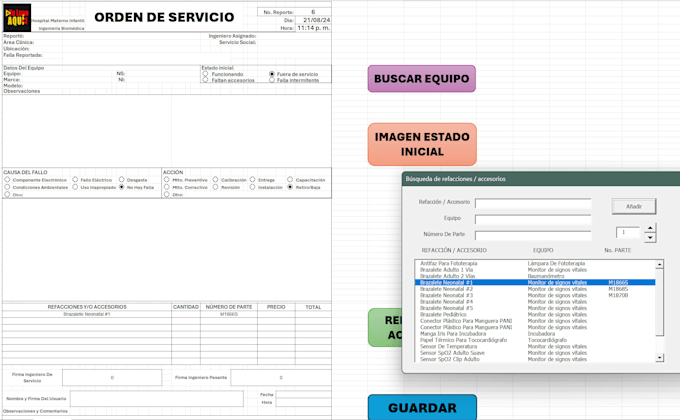The height and width of the screenshot is (420, 680).
Task: Click the BUSCAR EQUIPO button
Action: [422, 79]
